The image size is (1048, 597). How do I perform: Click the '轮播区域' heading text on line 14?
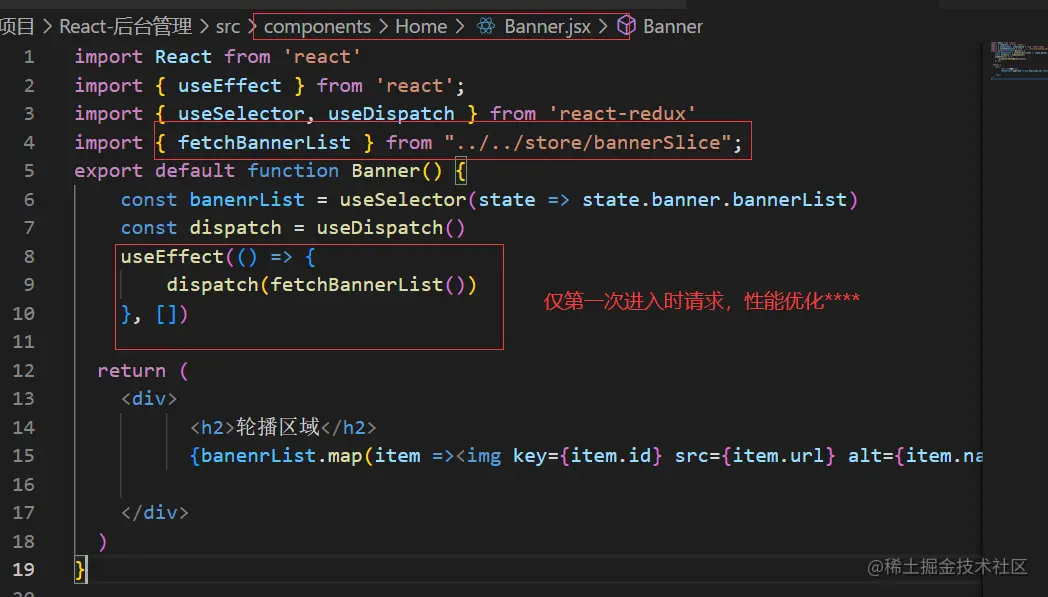coord(277,427)
